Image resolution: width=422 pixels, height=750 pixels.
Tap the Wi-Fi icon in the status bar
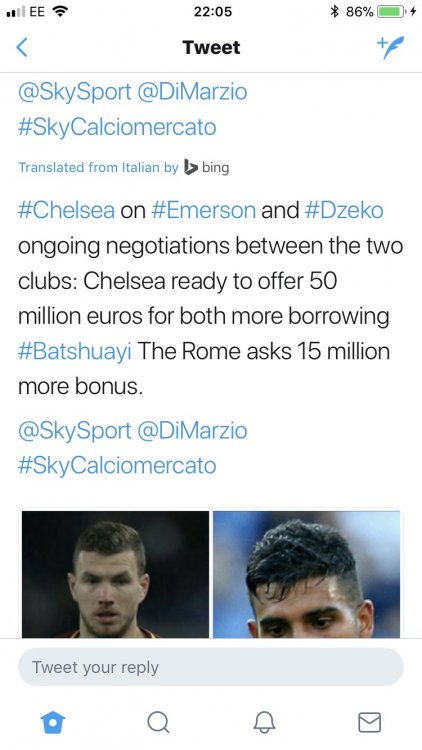click(60, 11)
